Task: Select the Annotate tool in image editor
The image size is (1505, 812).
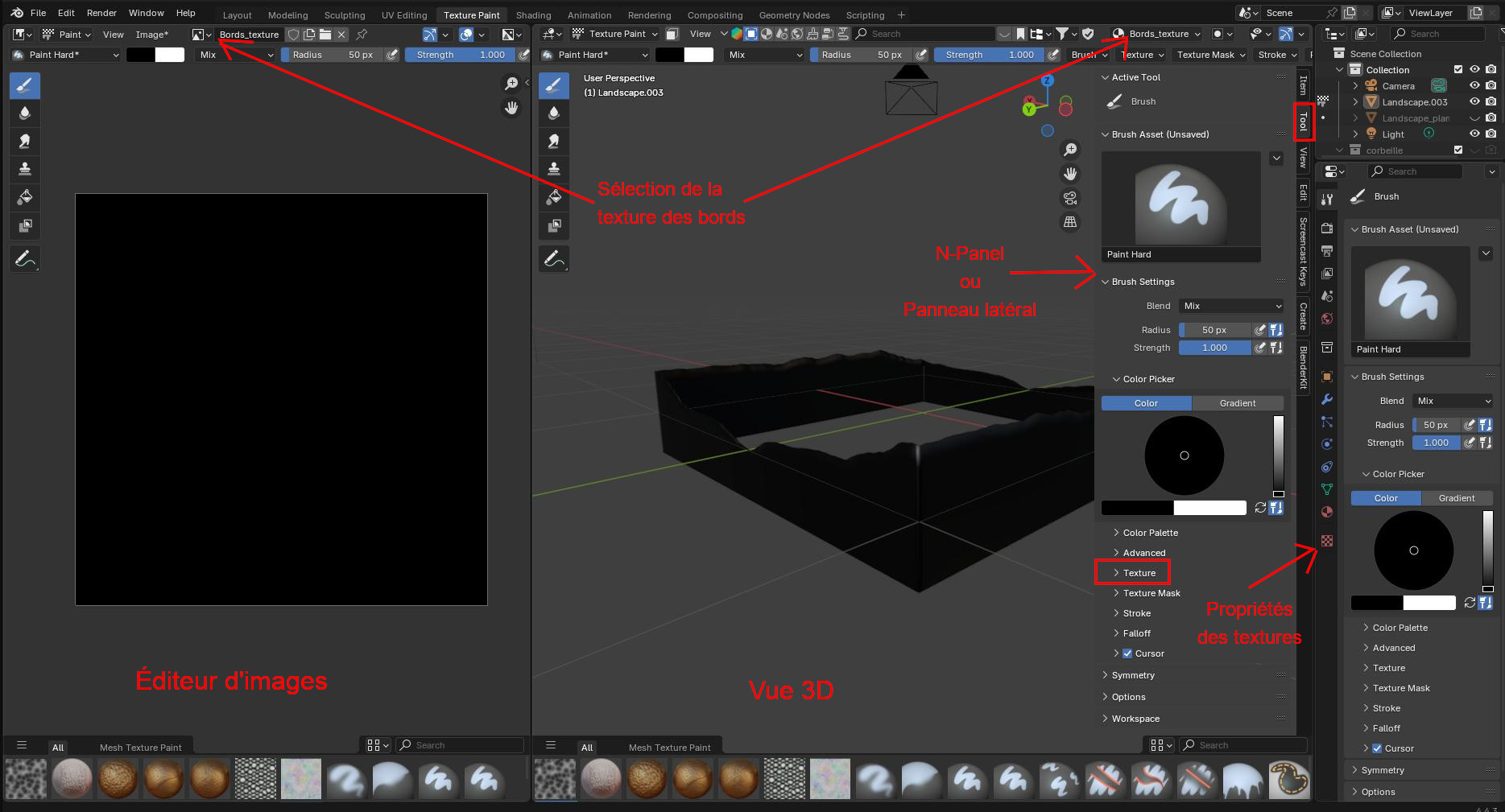Action: coord(25,259)
